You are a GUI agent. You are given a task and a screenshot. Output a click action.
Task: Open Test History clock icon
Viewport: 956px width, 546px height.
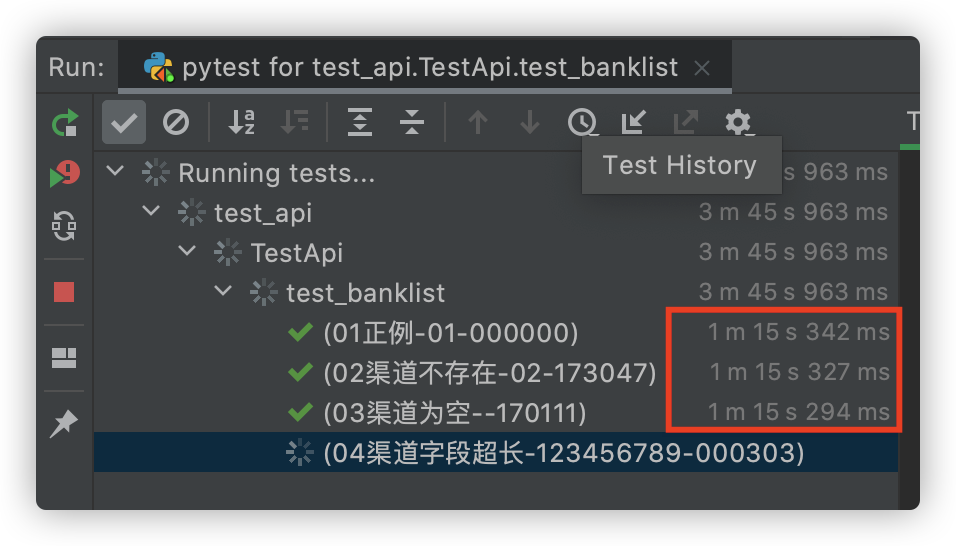coord(582,122)
